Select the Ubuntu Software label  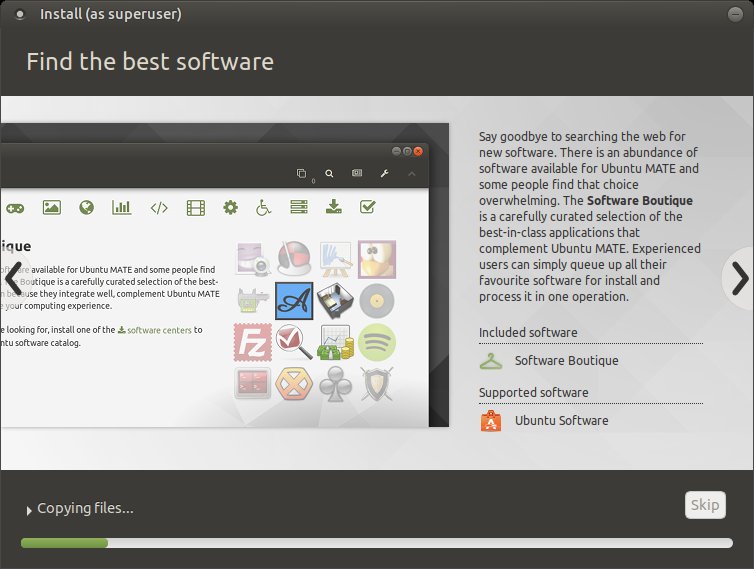click(x=561, y=421)
